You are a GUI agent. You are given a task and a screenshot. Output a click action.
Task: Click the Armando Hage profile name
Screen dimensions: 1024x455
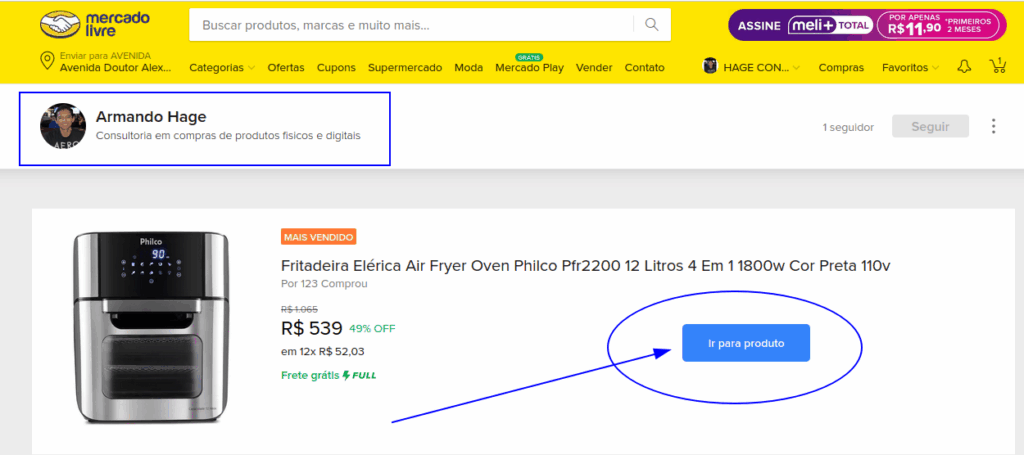(x=151, y=117)
